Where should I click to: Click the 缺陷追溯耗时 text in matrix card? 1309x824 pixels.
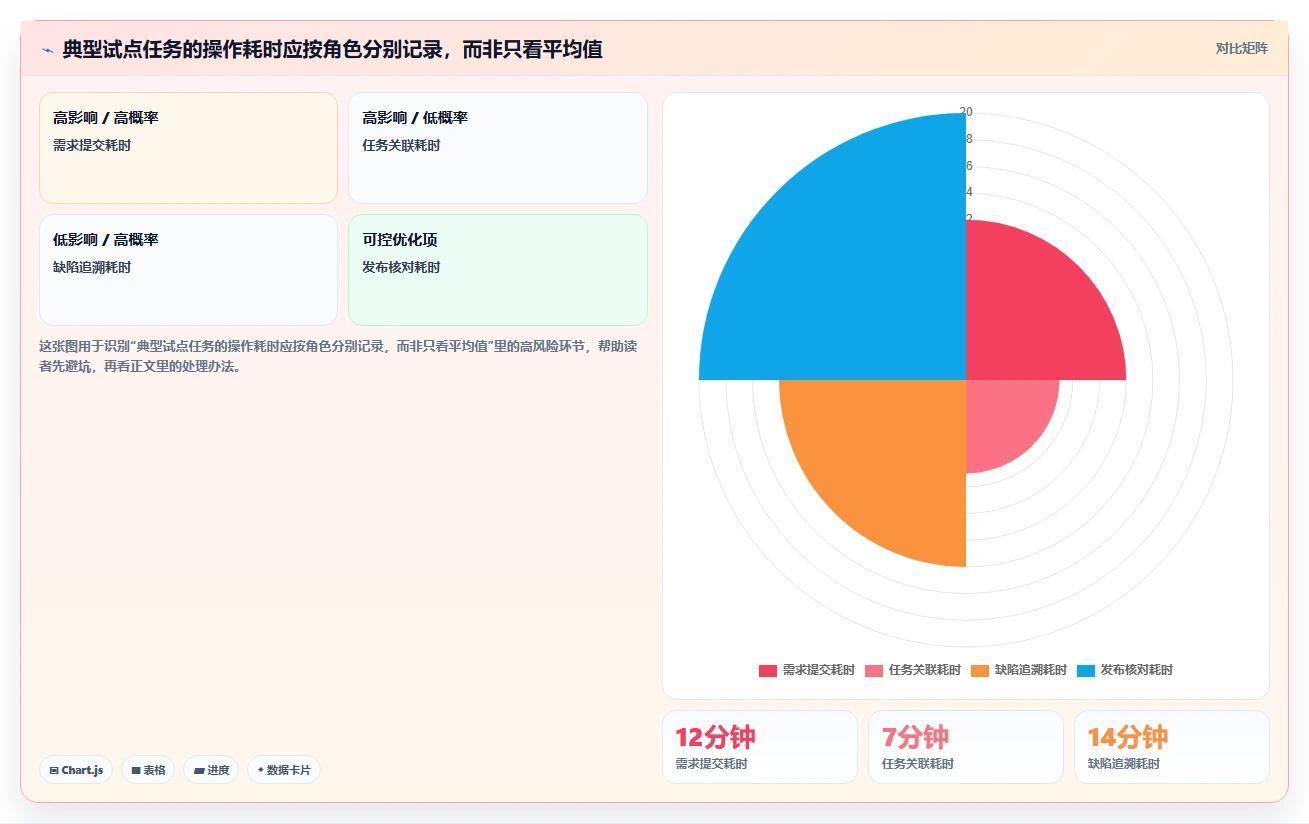coord(92,268)
